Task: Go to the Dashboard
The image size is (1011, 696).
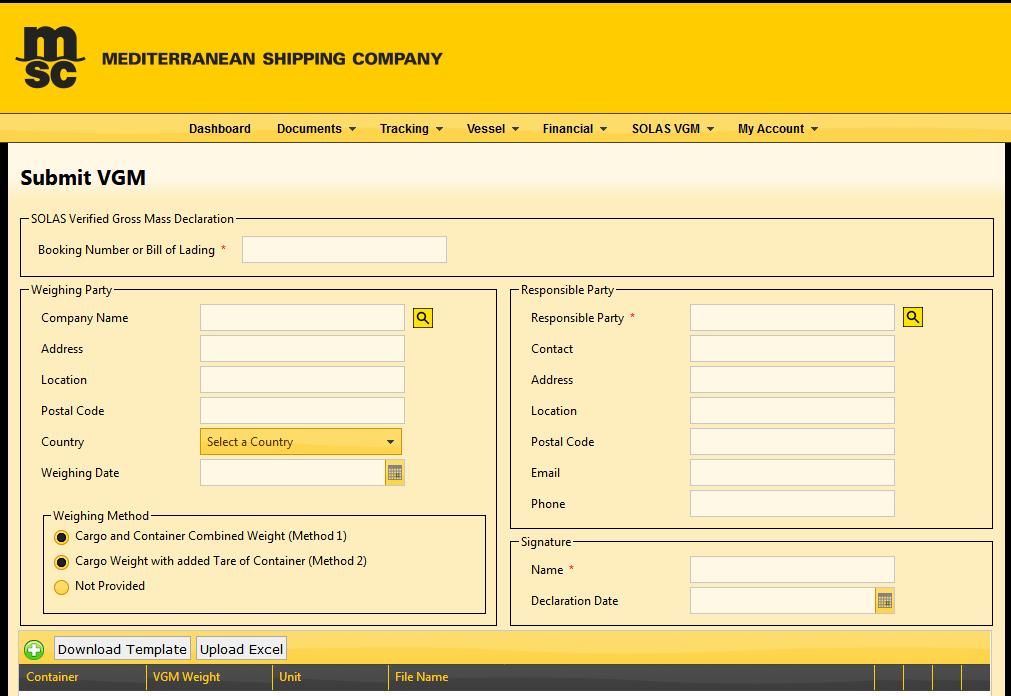Action: coord(220,128)
